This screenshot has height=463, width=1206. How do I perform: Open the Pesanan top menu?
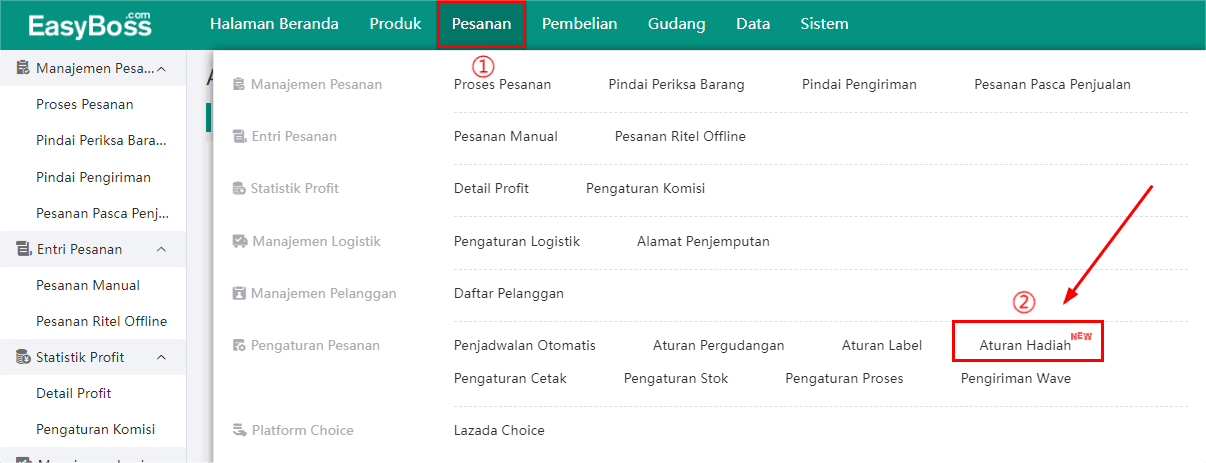tap(481, 24)
